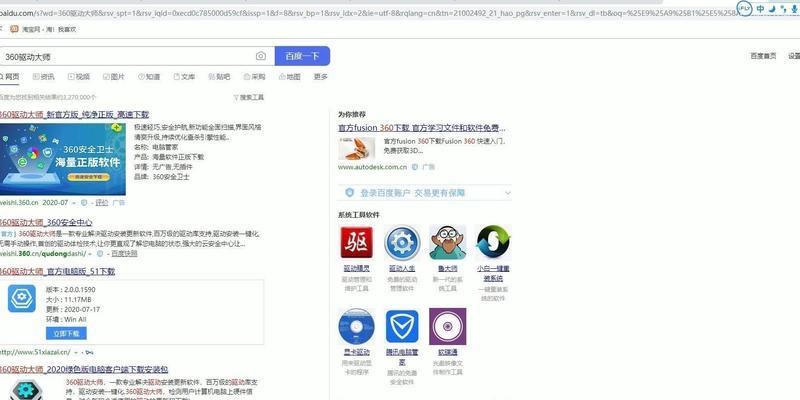This screenshot has height=400, width=800.
Task: Click the browser address bar URL
Action: [367, 12]
